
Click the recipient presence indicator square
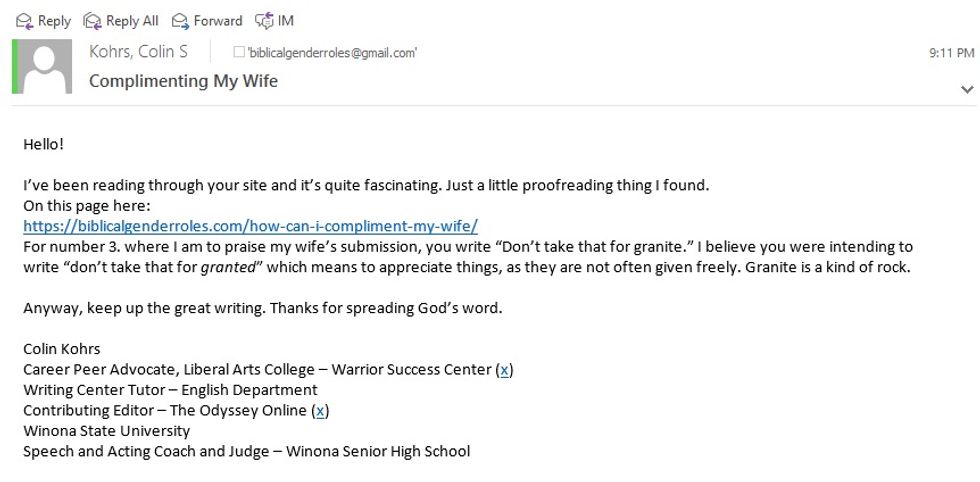coord(238,53)
